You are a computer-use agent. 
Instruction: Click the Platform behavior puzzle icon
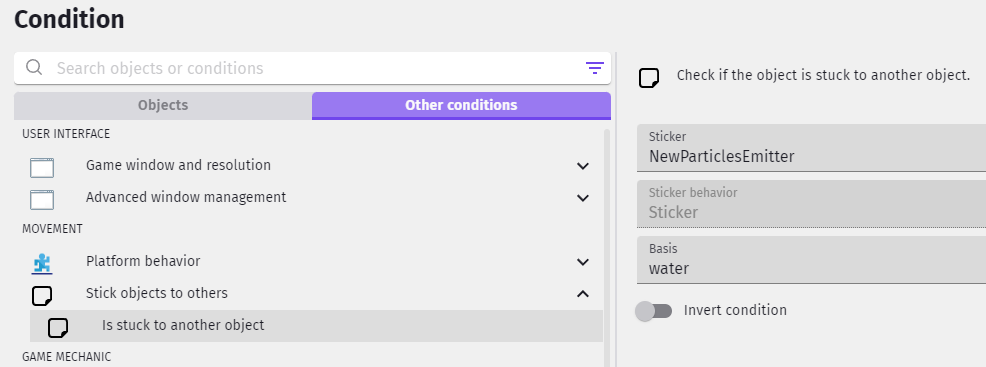(42, 263)
